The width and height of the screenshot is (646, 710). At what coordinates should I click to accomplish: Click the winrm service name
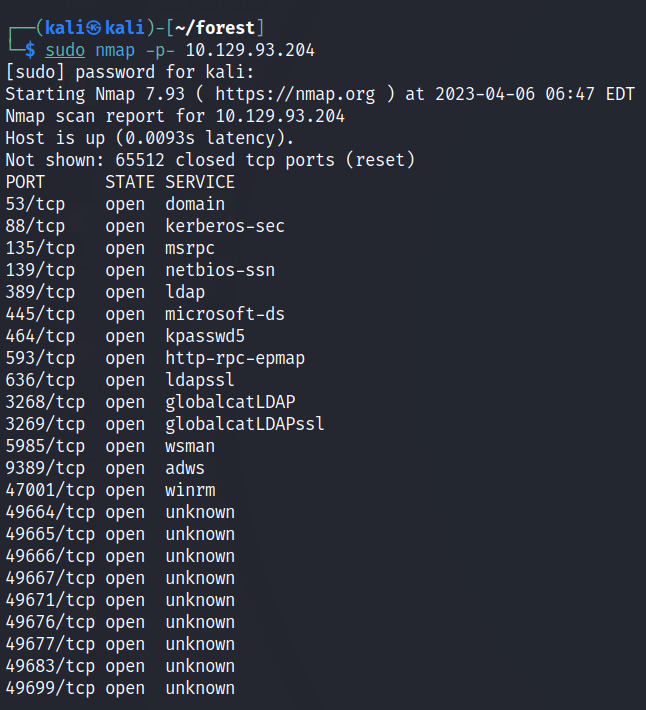[x=190, y=490]
